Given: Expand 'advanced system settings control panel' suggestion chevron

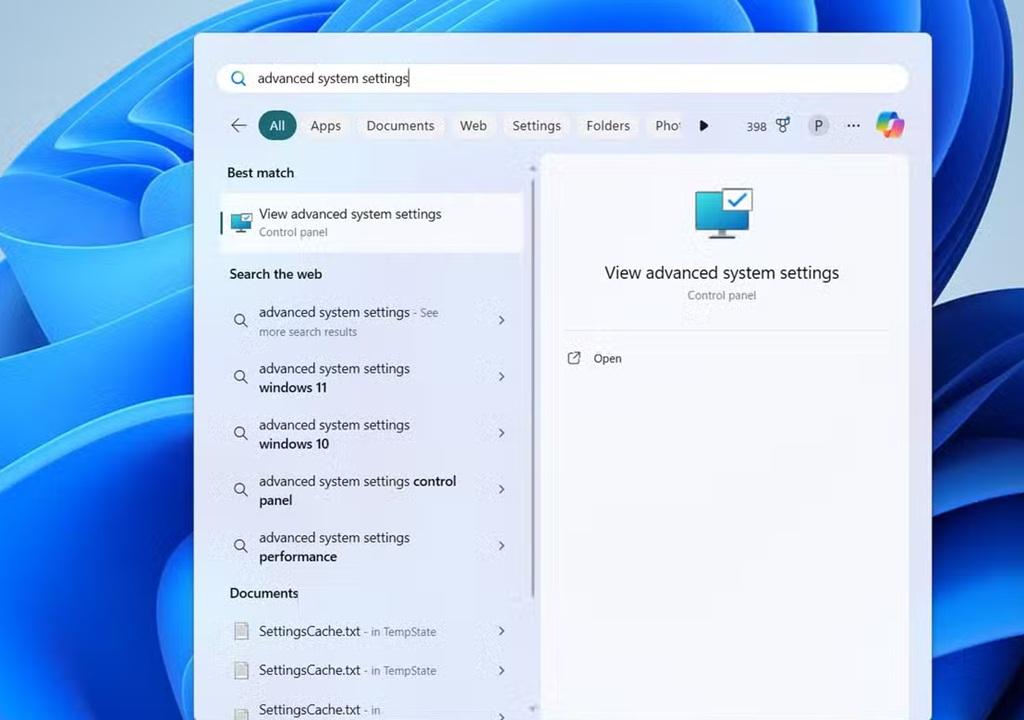Looking at the screenshot, I should 501,490.
